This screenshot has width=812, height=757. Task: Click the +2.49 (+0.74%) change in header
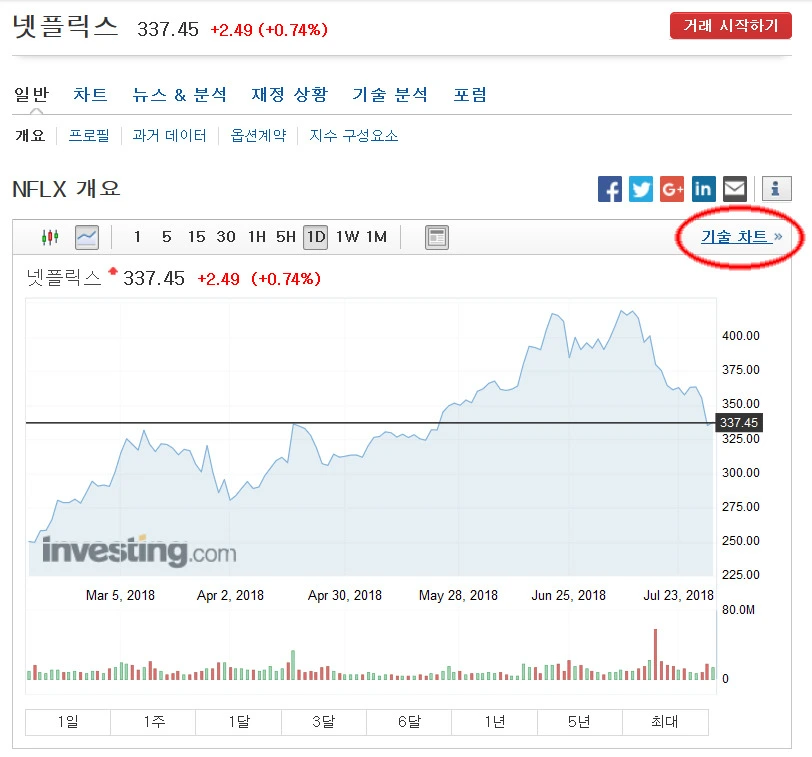pos(269,30)
